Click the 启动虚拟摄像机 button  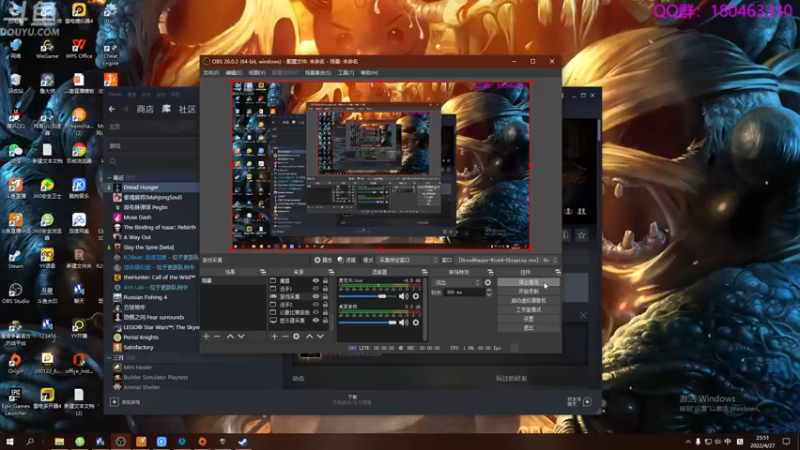529,301
